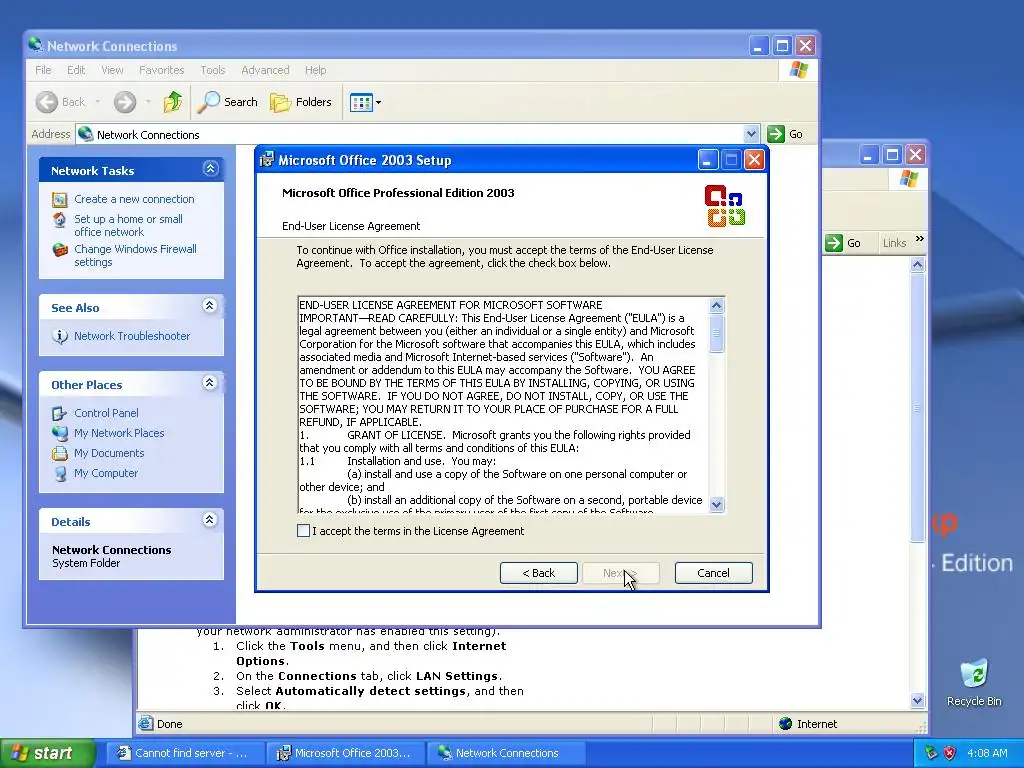Click the Forward arrow toolbar icon
This screenshot has width=1024, height=768.
point(125,102)
